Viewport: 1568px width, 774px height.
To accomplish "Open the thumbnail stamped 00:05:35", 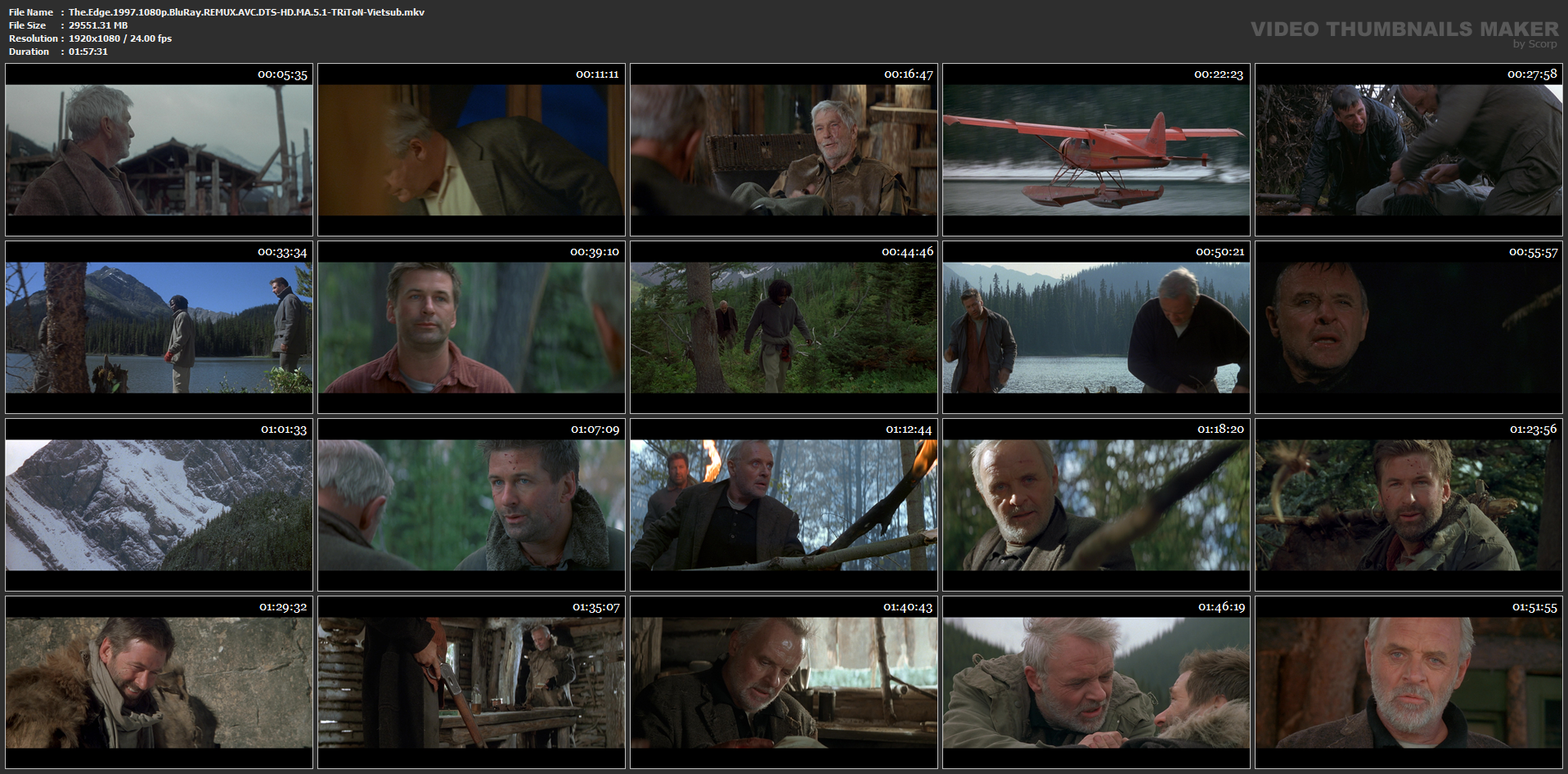I will click(159, 150).
